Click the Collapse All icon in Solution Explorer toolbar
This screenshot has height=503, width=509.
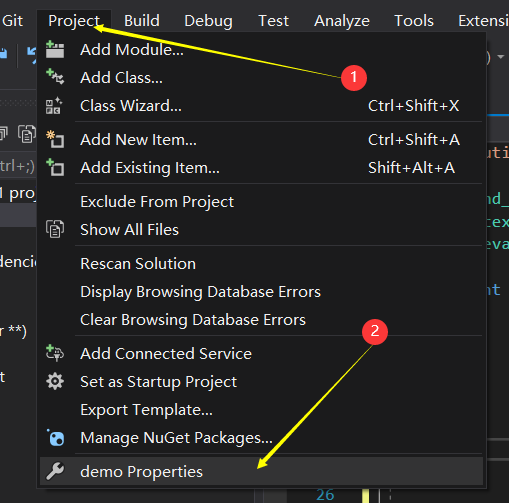3,133
